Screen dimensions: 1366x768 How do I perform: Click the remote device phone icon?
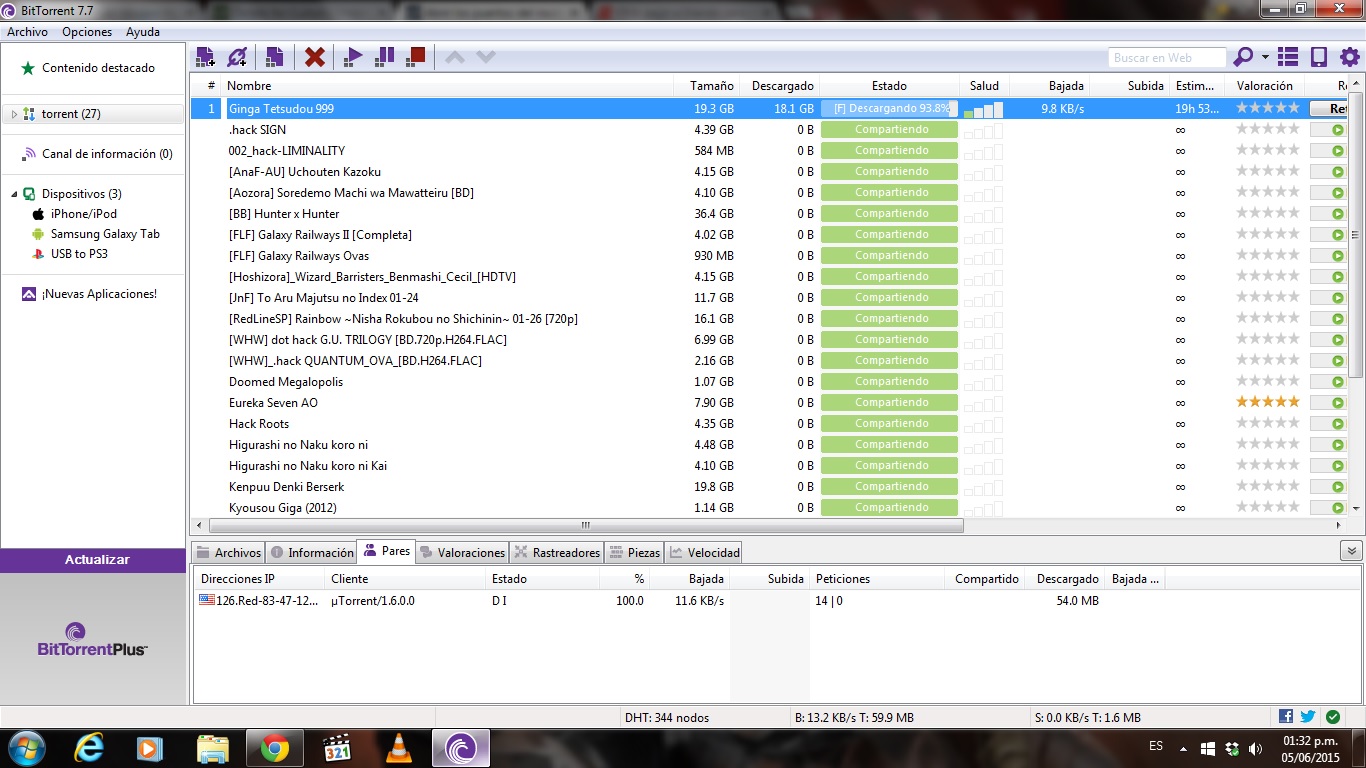tap(1319, 57)
